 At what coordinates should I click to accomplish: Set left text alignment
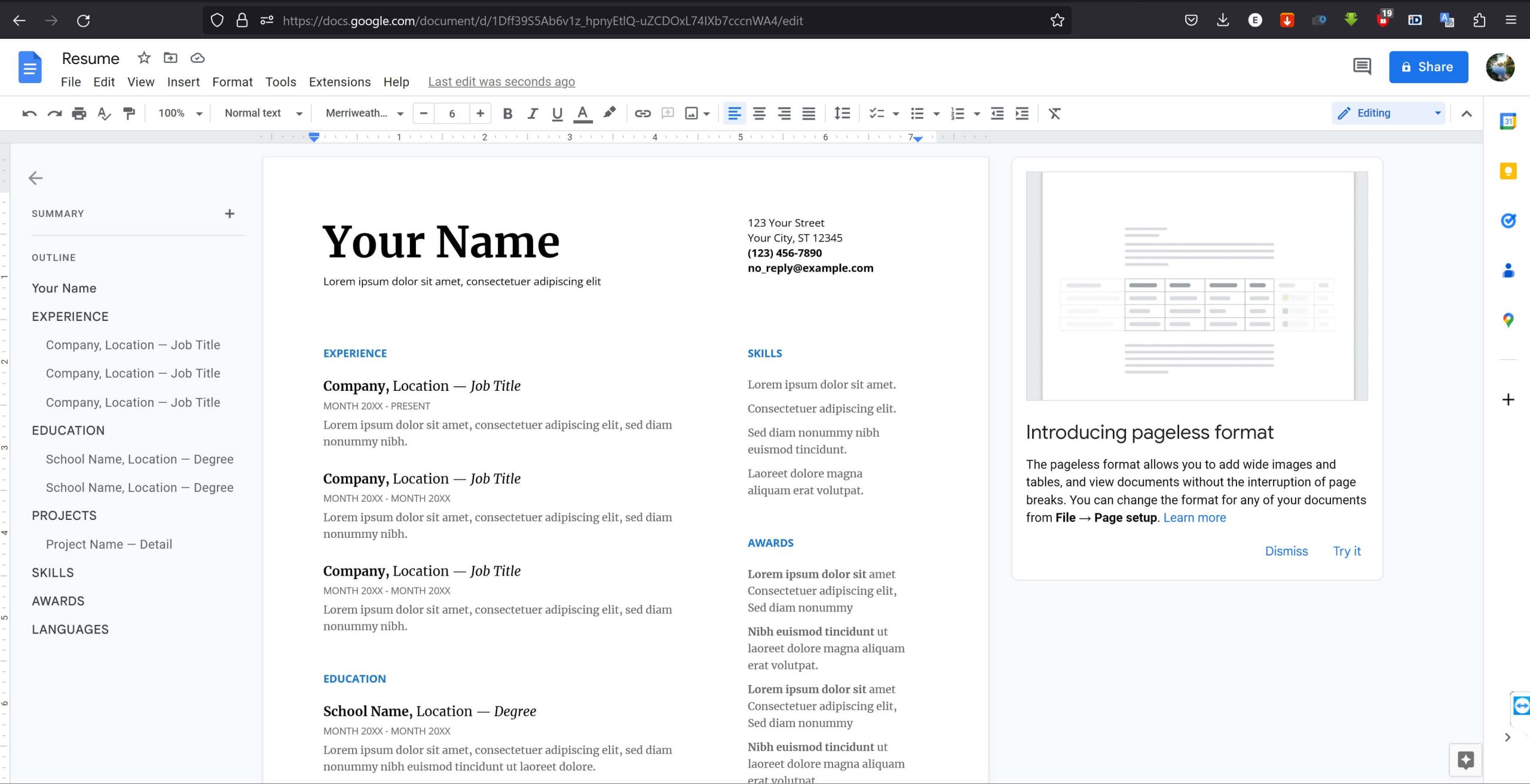(735, 114)
